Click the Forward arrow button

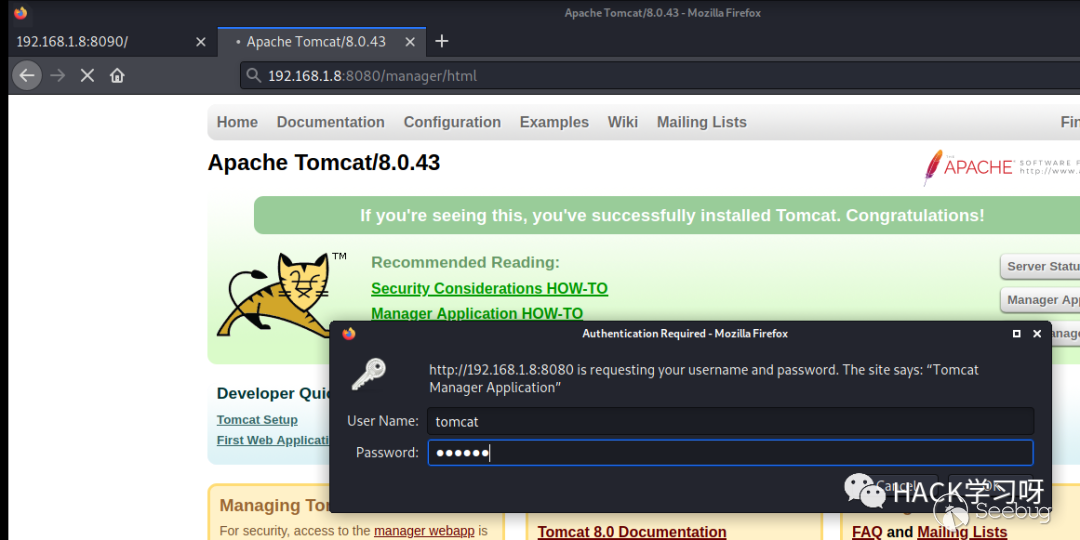click(58, 75)
